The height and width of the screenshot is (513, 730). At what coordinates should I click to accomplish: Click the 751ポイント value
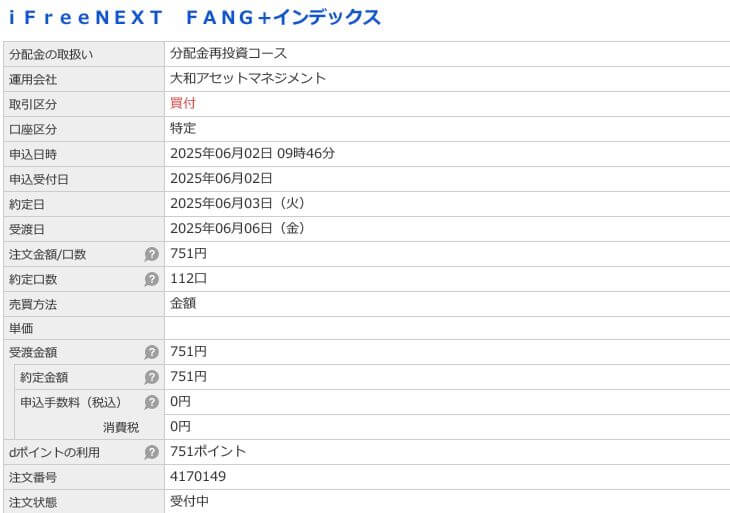pyautogui.click(x=208, y=451)
